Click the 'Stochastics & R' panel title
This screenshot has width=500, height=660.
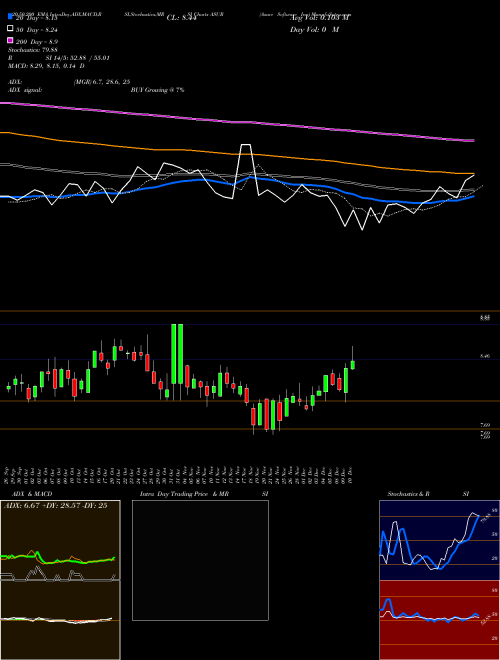[x=409, y=494]
